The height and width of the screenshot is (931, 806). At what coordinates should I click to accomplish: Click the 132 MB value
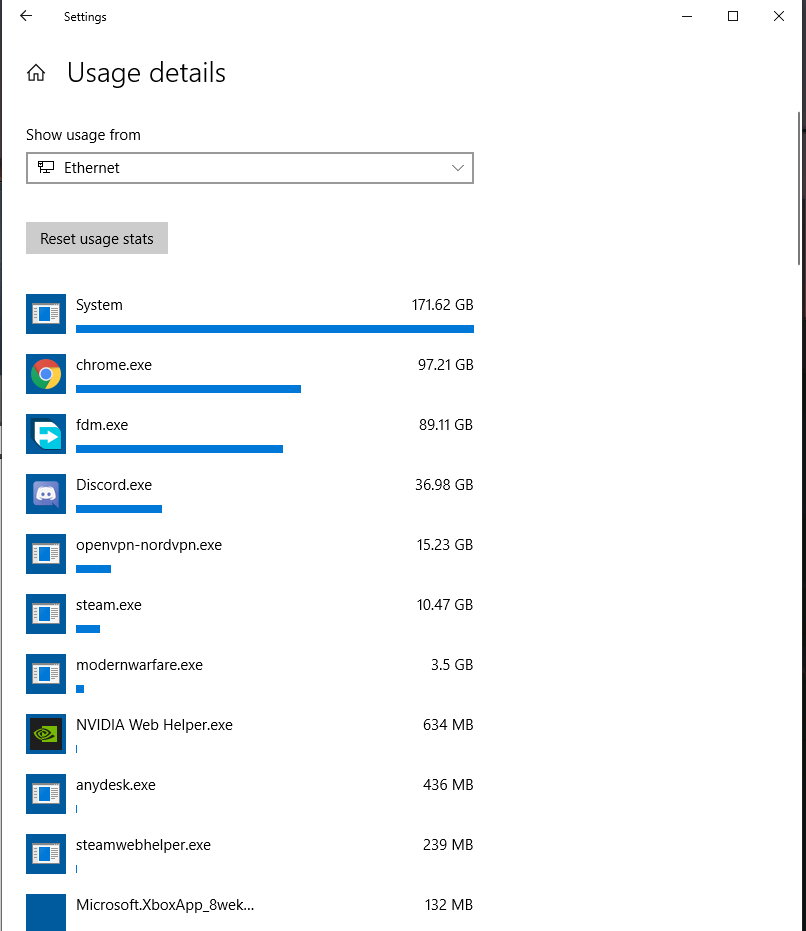[x=448, y=904]
